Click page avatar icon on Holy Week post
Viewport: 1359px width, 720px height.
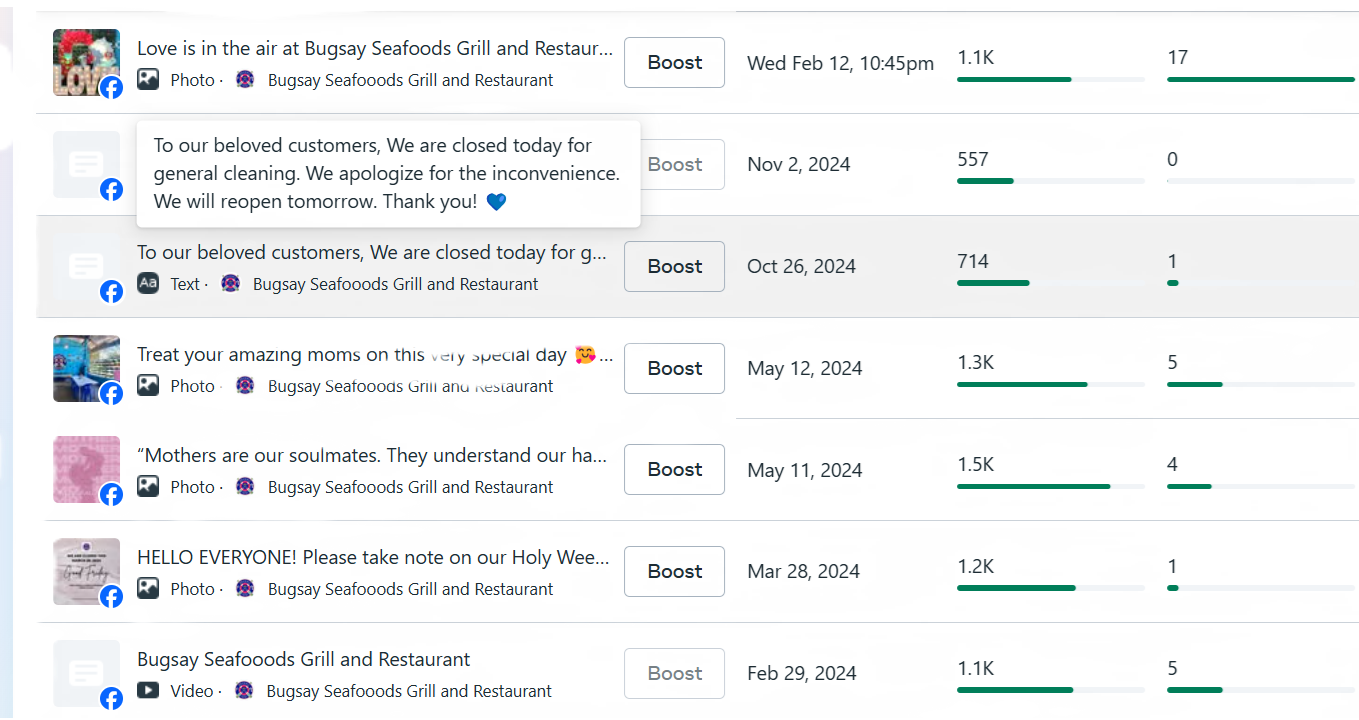coord(245,589)
